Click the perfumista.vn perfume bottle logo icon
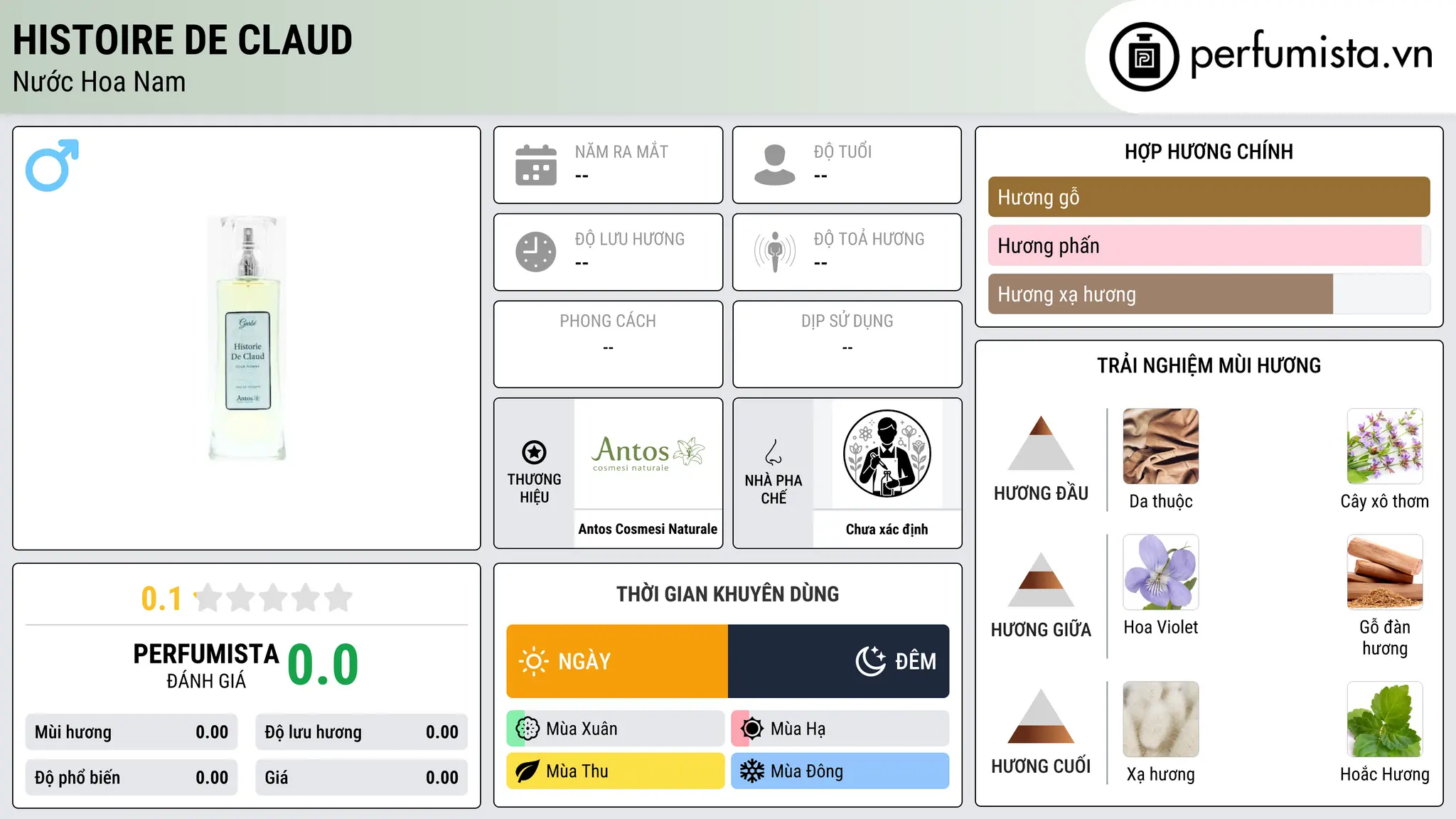The image size is (1456, 819). point(1144,57)
